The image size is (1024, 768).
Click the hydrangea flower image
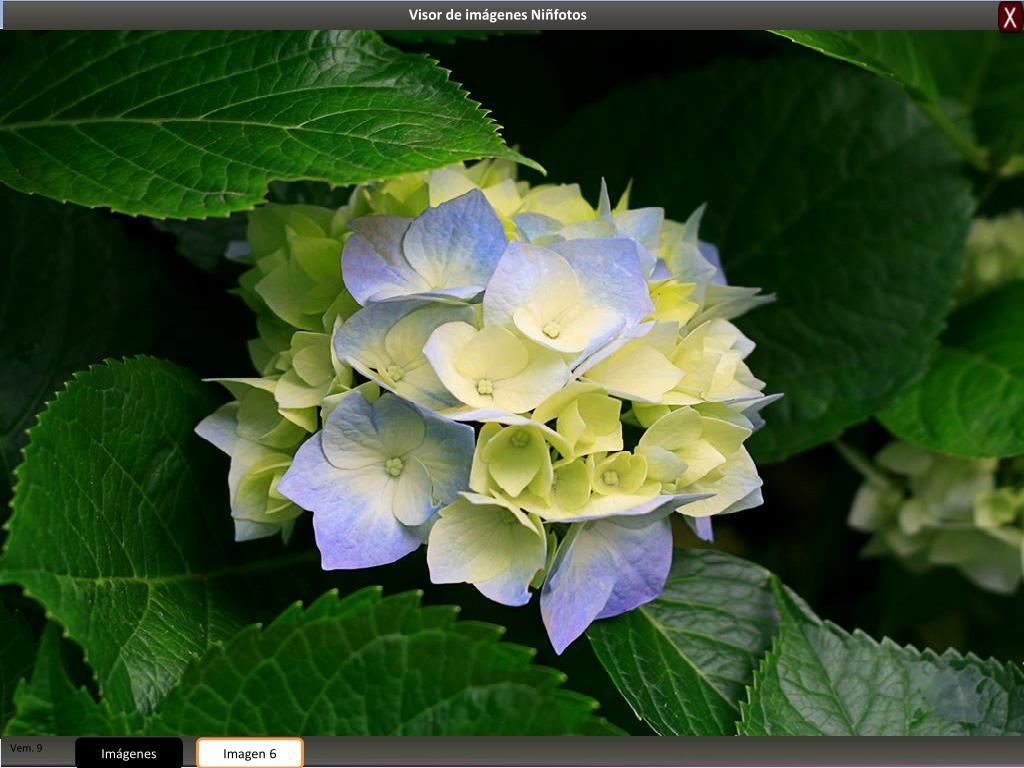512,383
